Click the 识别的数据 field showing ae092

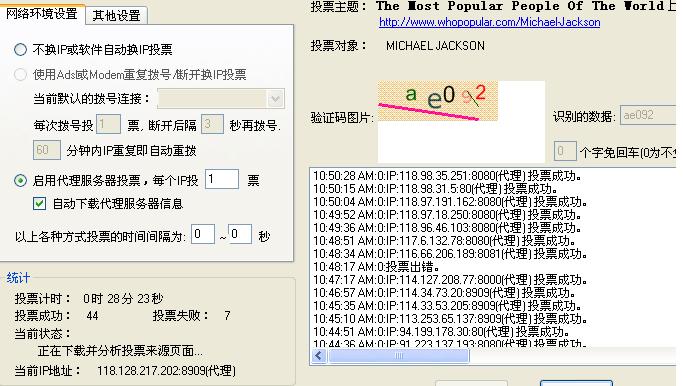click(648, 115)
